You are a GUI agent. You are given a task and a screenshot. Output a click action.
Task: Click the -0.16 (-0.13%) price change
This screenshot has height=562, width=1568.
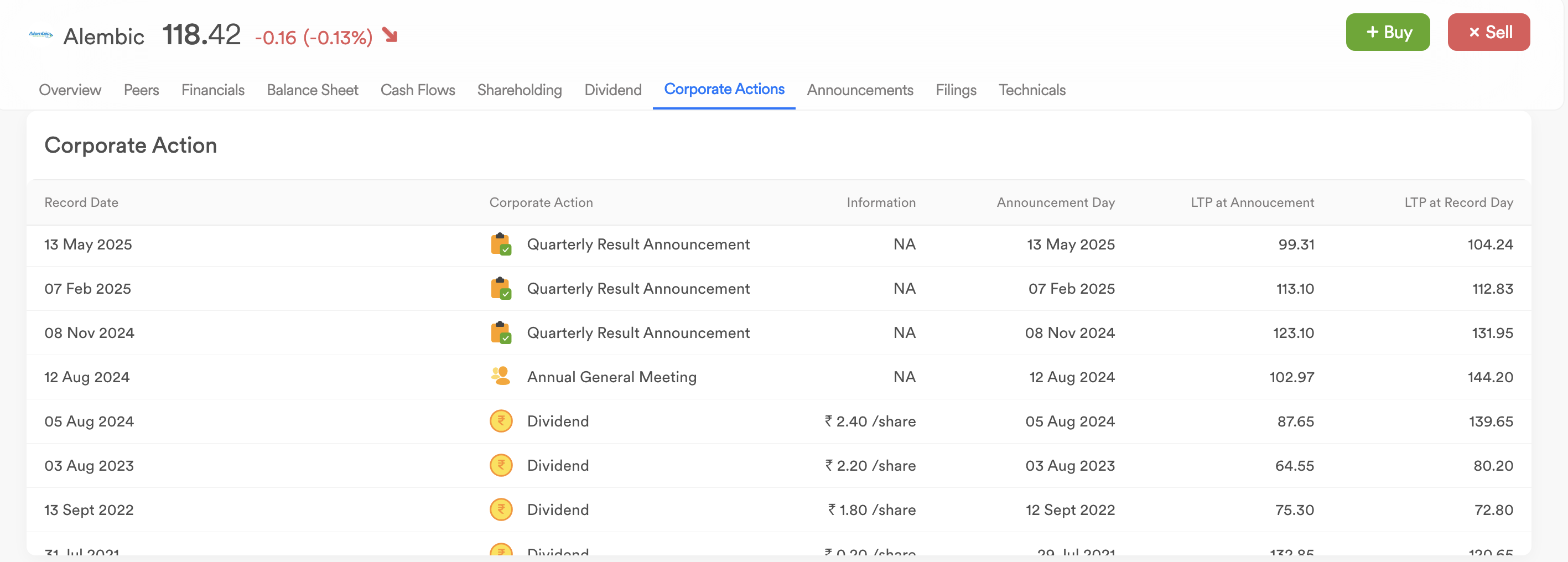314,38
